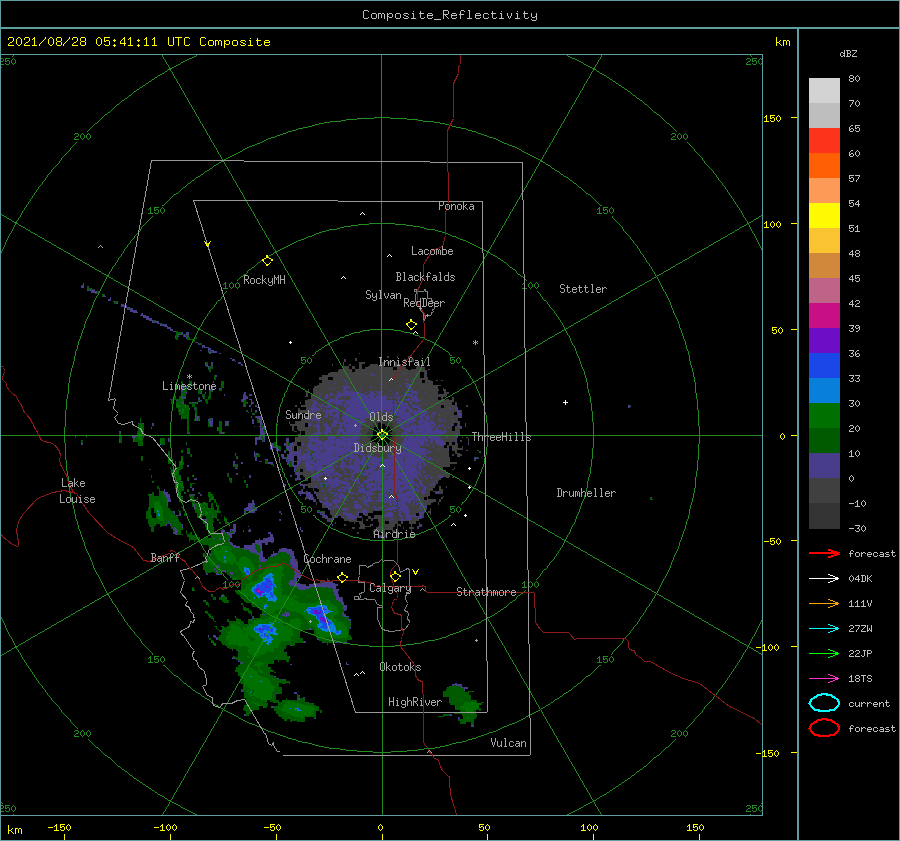
Task: Select the 39 dBZ magenta color swatch
Action: (824, 315)
